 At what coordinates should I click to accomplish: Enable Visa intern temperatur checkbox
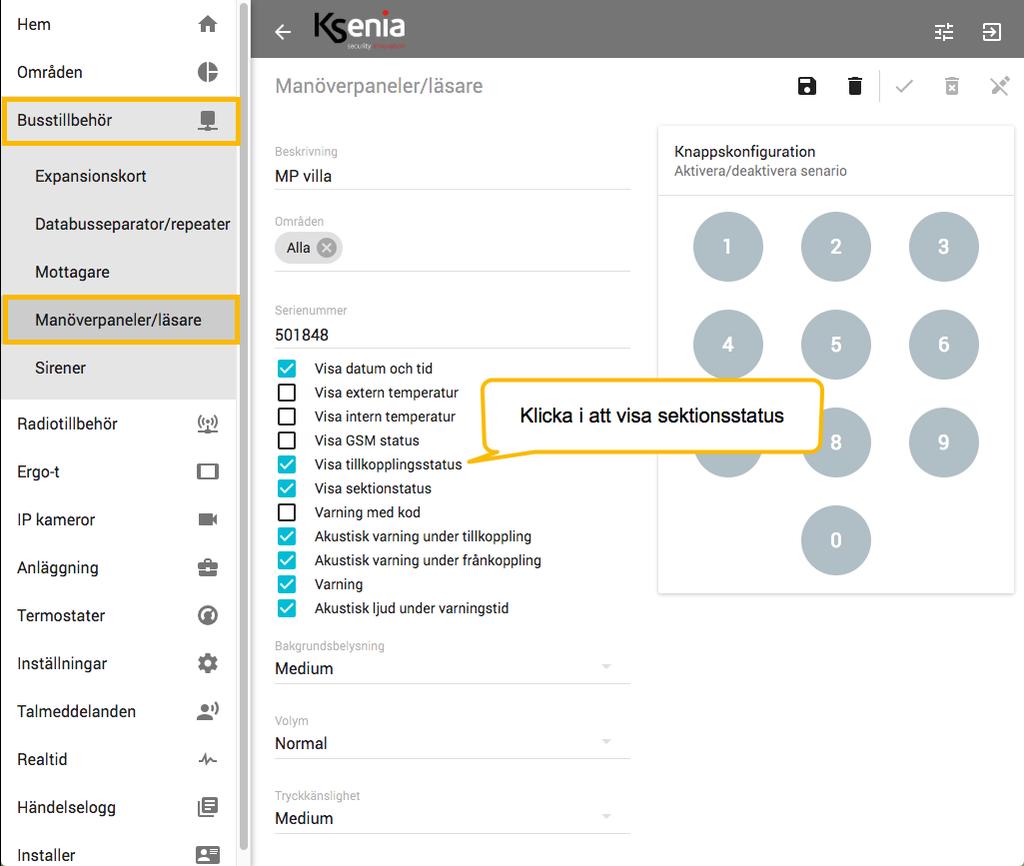click(287, 416)
